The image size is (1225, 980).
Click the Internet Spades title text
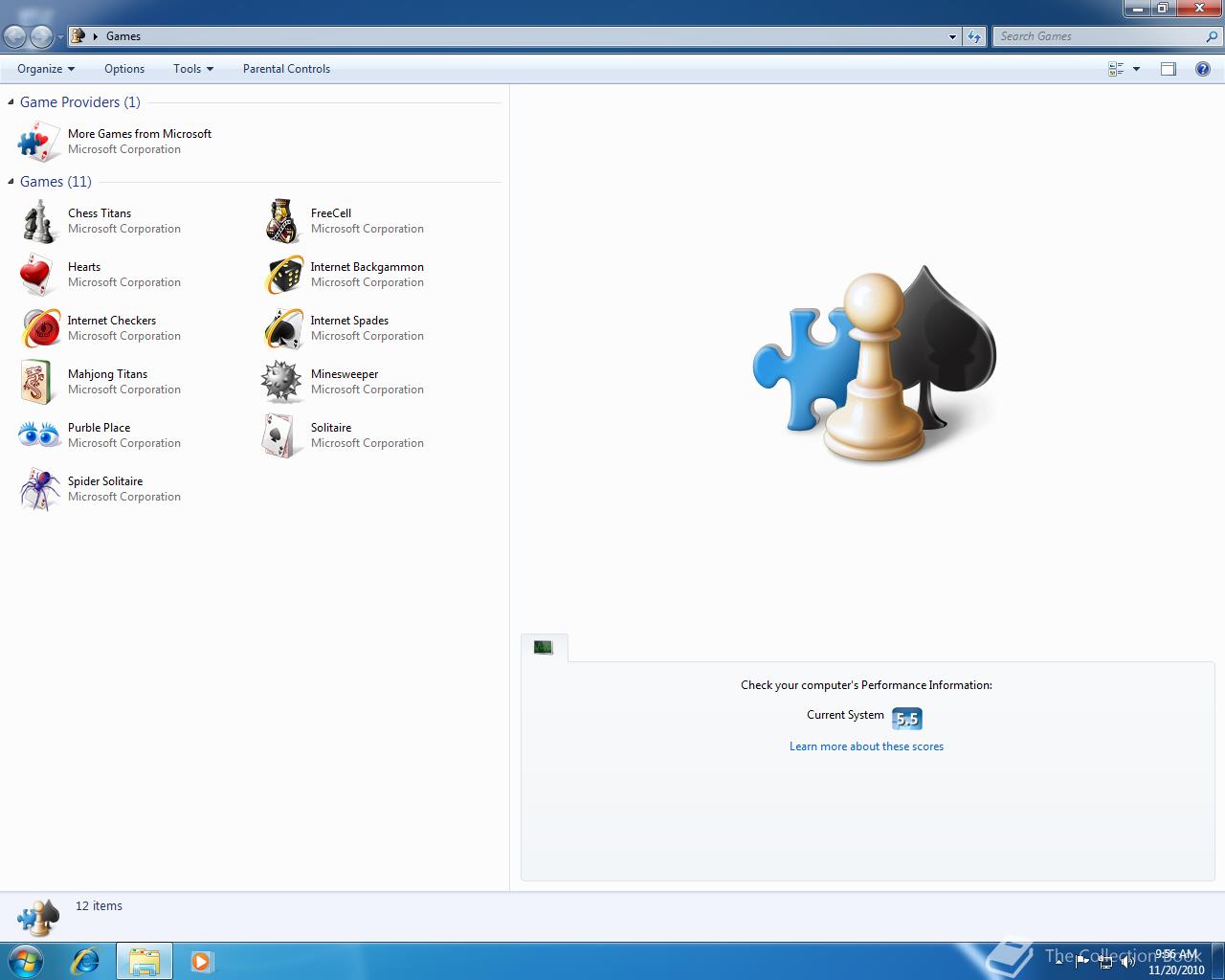(349, 321)
